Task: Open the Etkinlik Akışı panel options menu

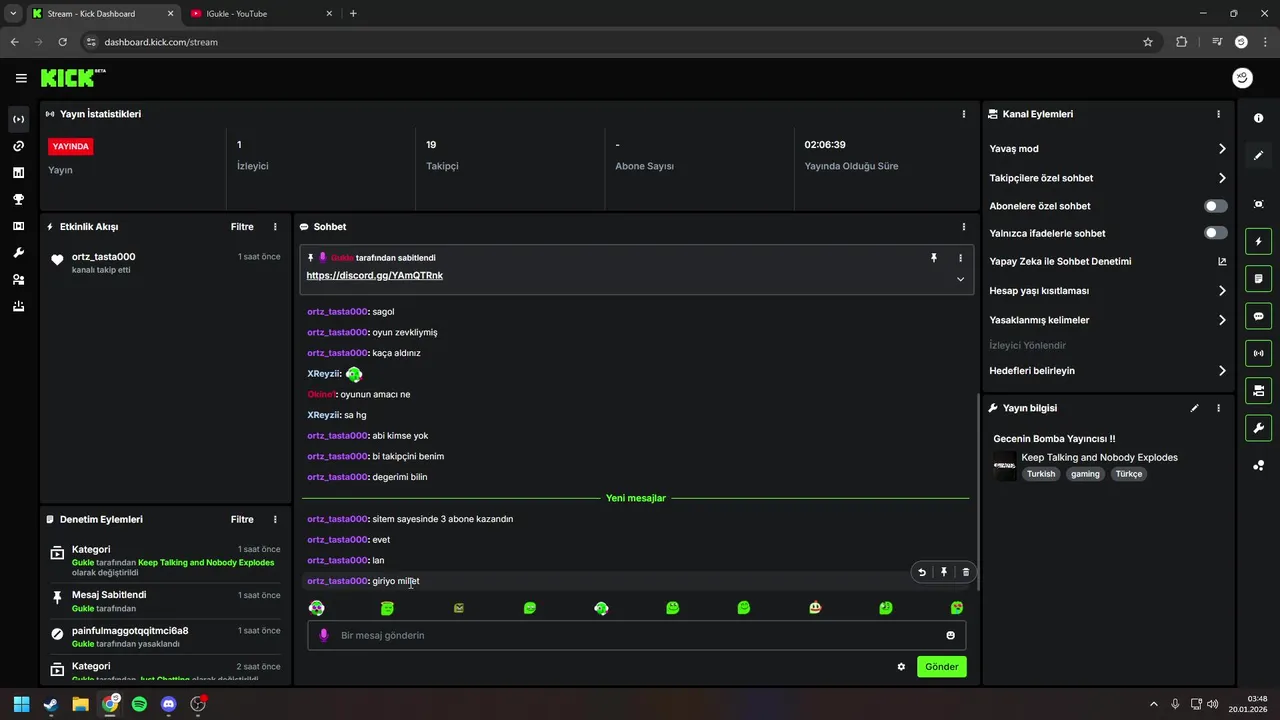Action: tap(275, 227)
